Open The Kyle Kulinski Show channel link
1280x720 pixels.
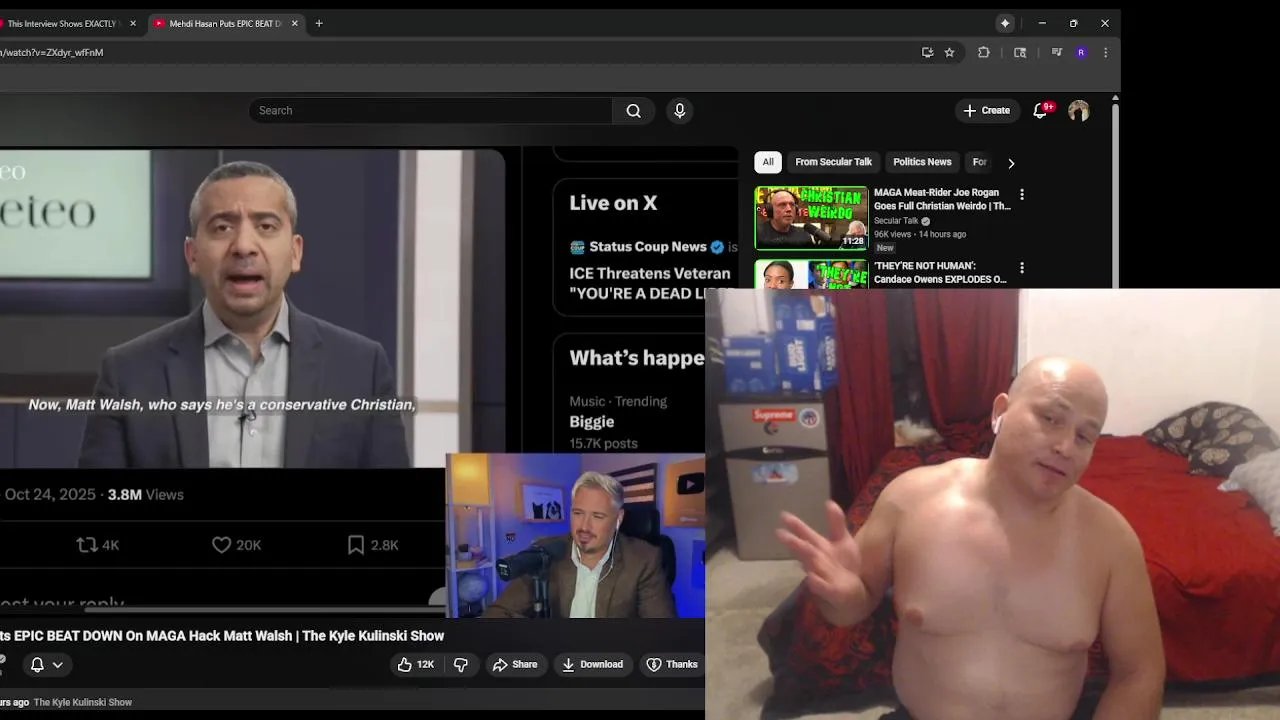click(83, 702)
